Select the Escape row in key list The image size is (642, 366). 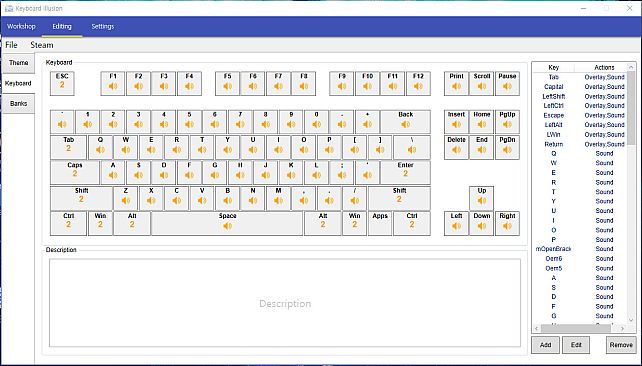[x=579, y=115]
